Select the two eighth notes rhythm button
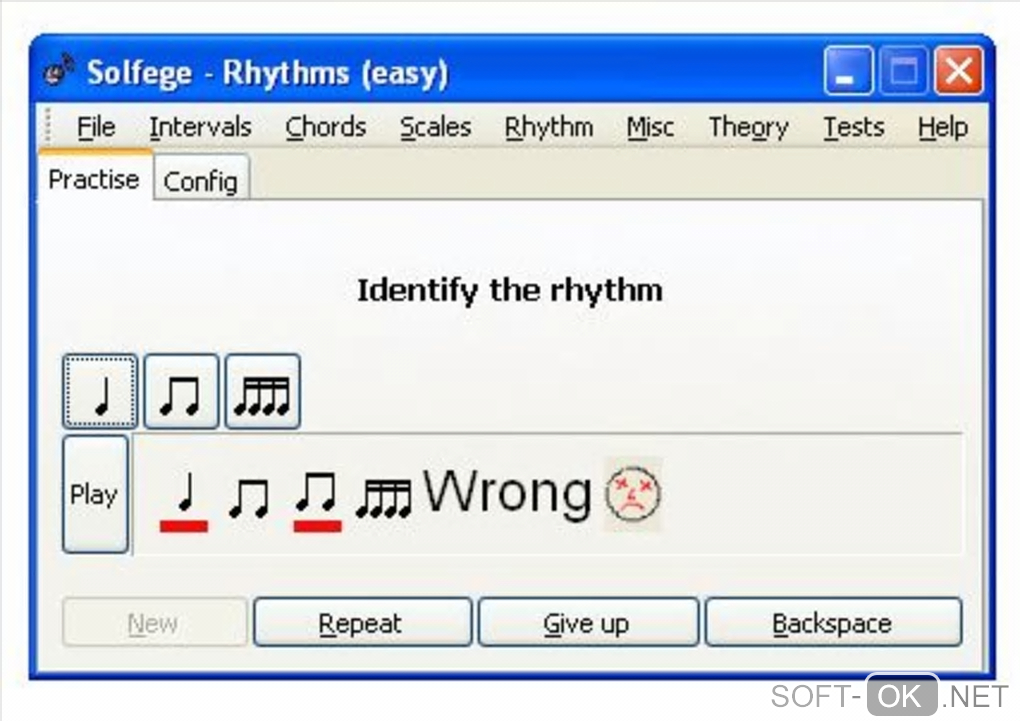This screenshot has height=721, width=1020. coord(181,392)
